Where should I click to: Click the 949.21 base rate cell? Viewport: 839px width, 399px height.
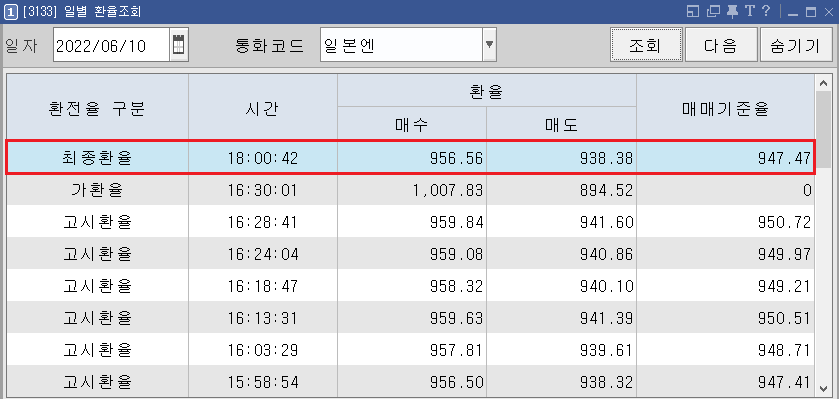tap(725, 286)
